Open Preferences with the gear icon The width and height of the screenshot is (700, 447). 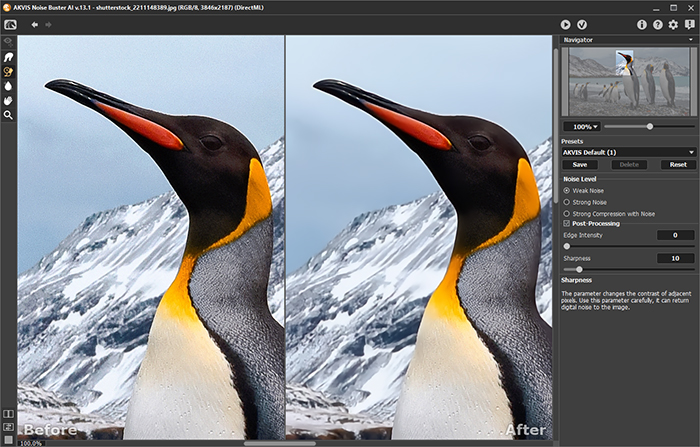click(673, 24)
